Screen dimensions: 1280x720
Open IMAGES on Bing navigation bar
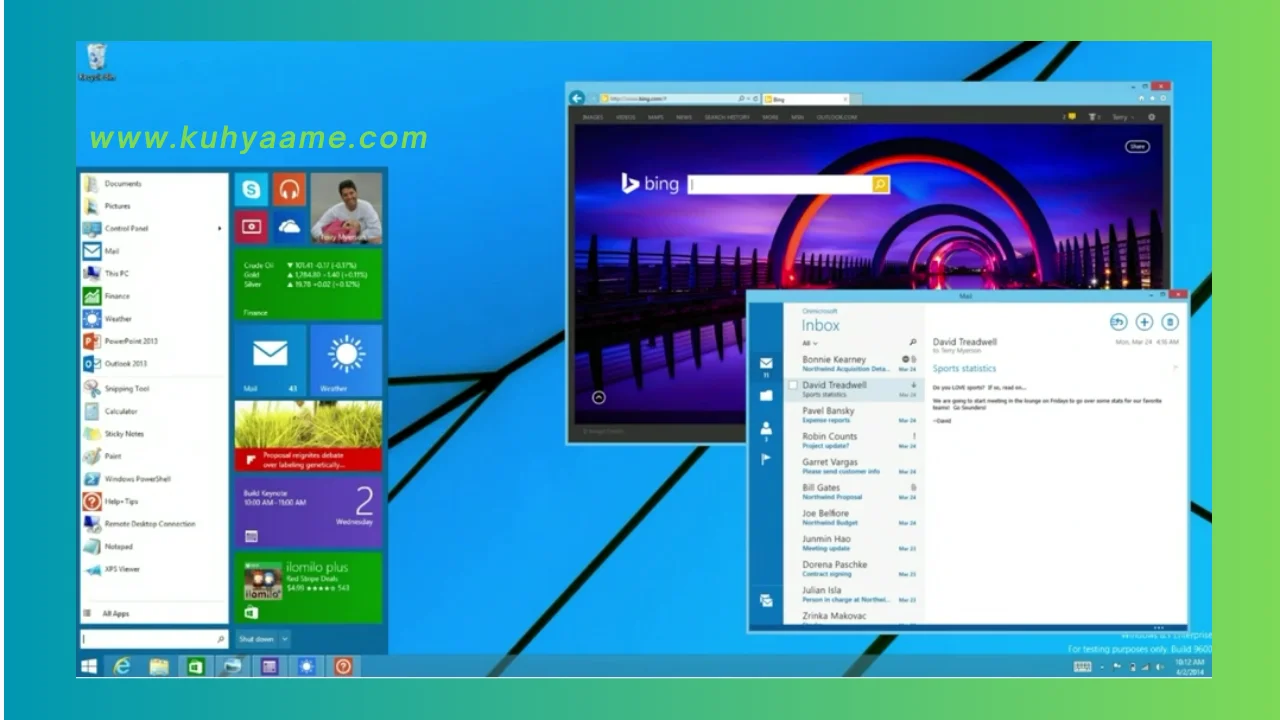(x=593, y=117)
